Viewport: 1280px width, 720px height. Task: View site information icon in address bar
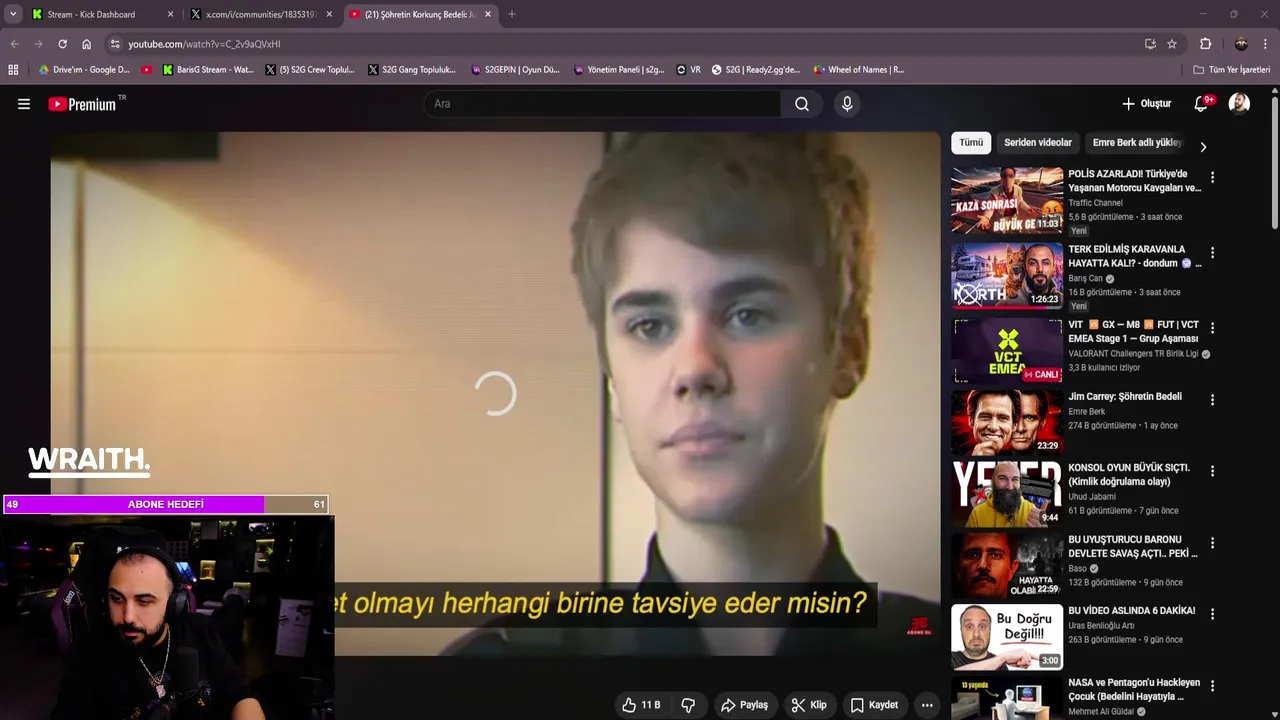[115, 44]
